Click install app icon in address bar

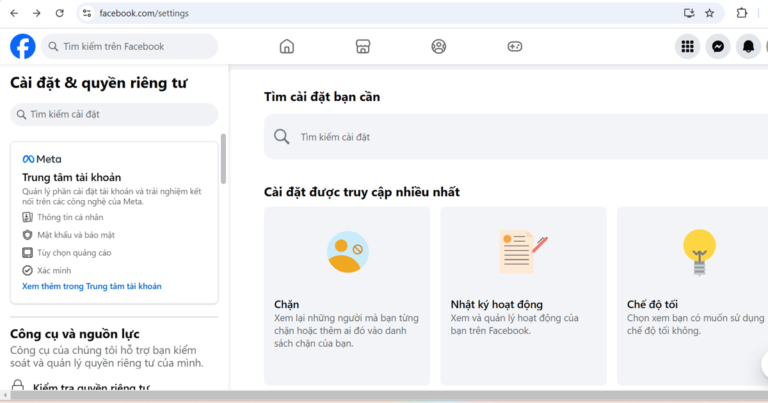click(689, 13)
